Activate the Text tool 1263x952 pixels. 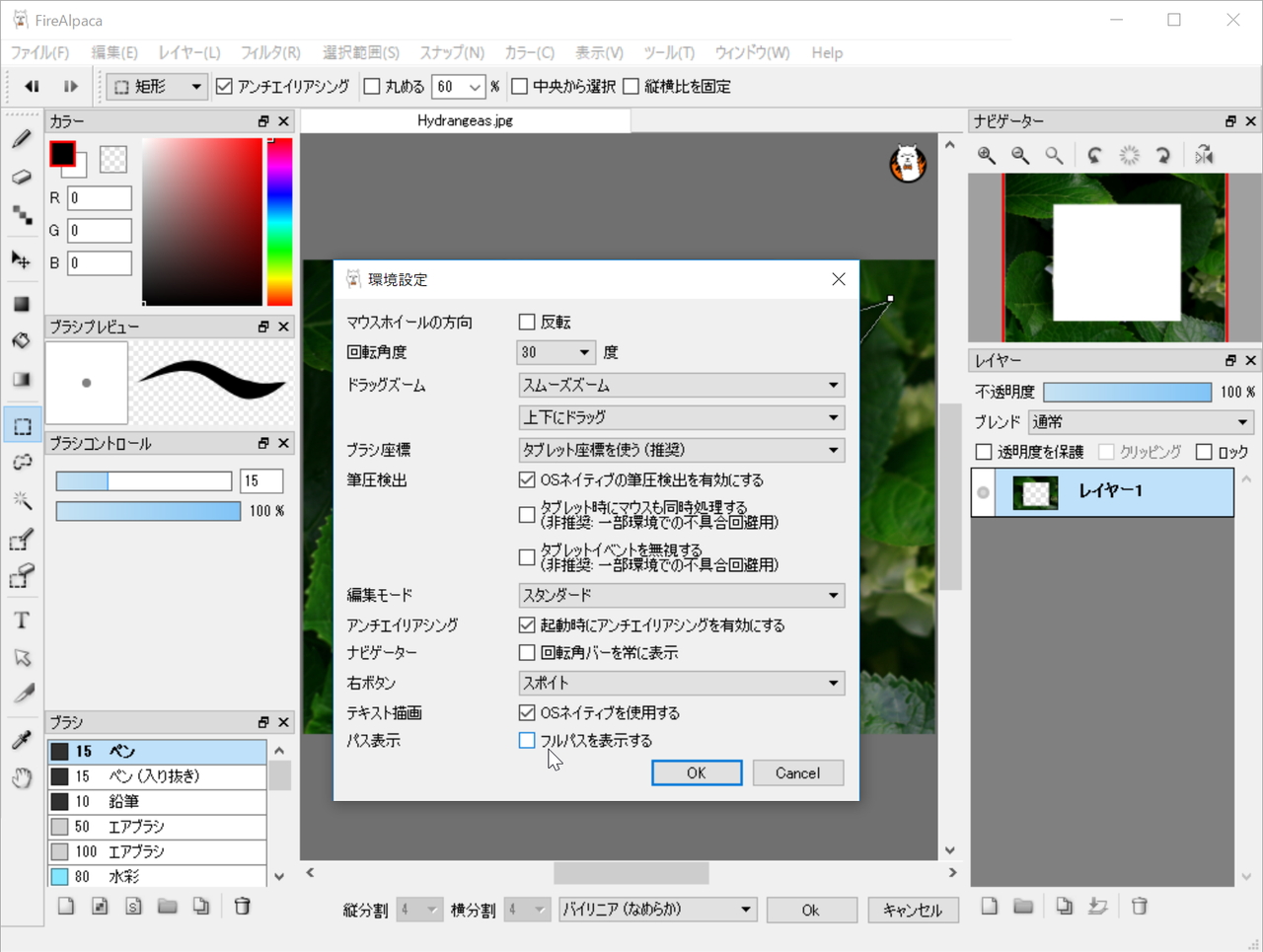click(x=22, y=620)
